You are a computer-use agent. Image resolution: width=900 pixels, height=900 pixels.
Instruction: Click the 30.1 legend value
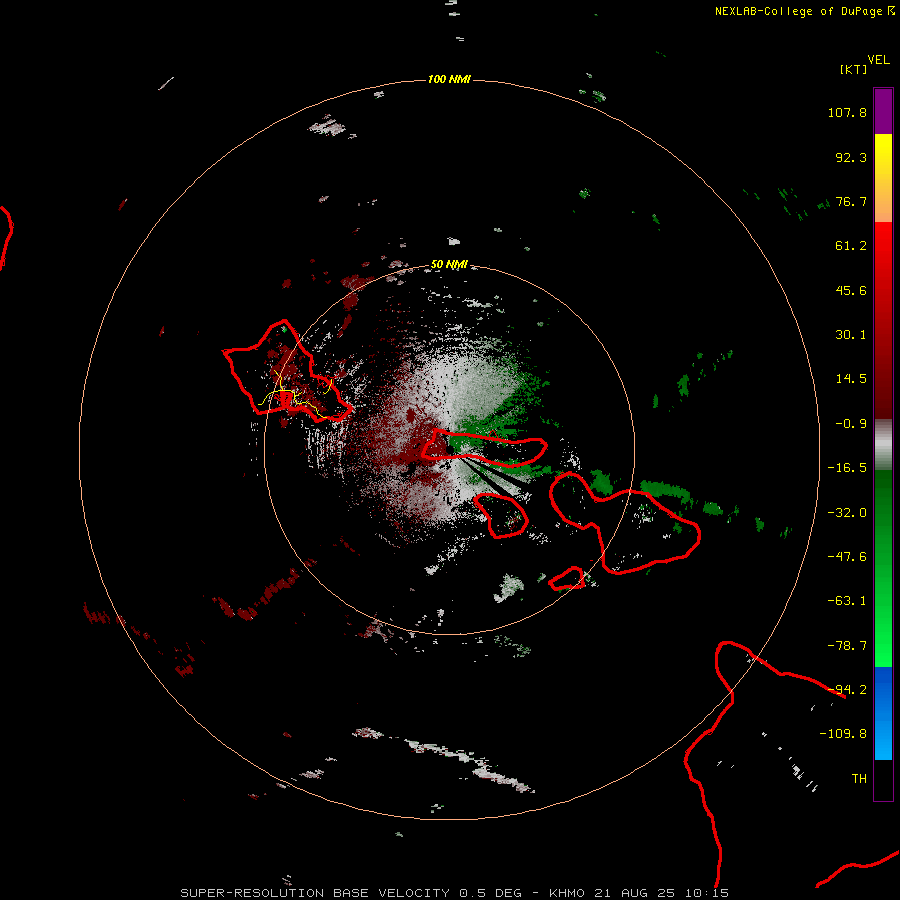pyautogui.click(x=851, y=335)
